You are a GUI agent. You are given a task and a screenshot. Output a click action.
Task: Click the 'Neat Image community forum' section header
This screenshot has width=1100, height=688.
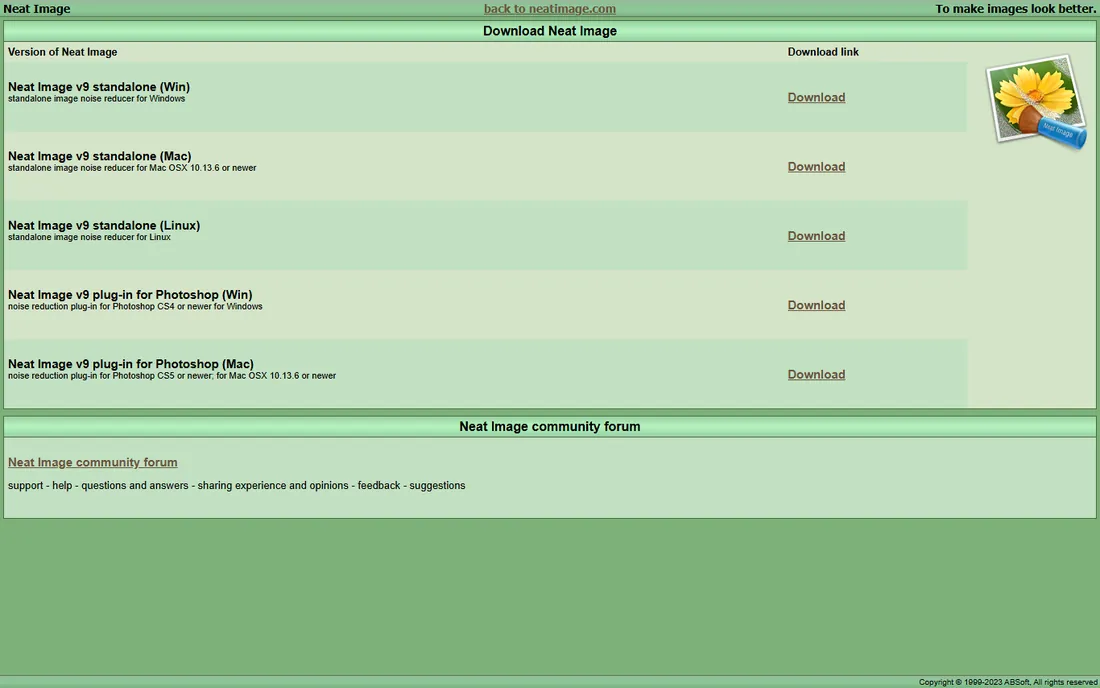(x=549, y=426)
